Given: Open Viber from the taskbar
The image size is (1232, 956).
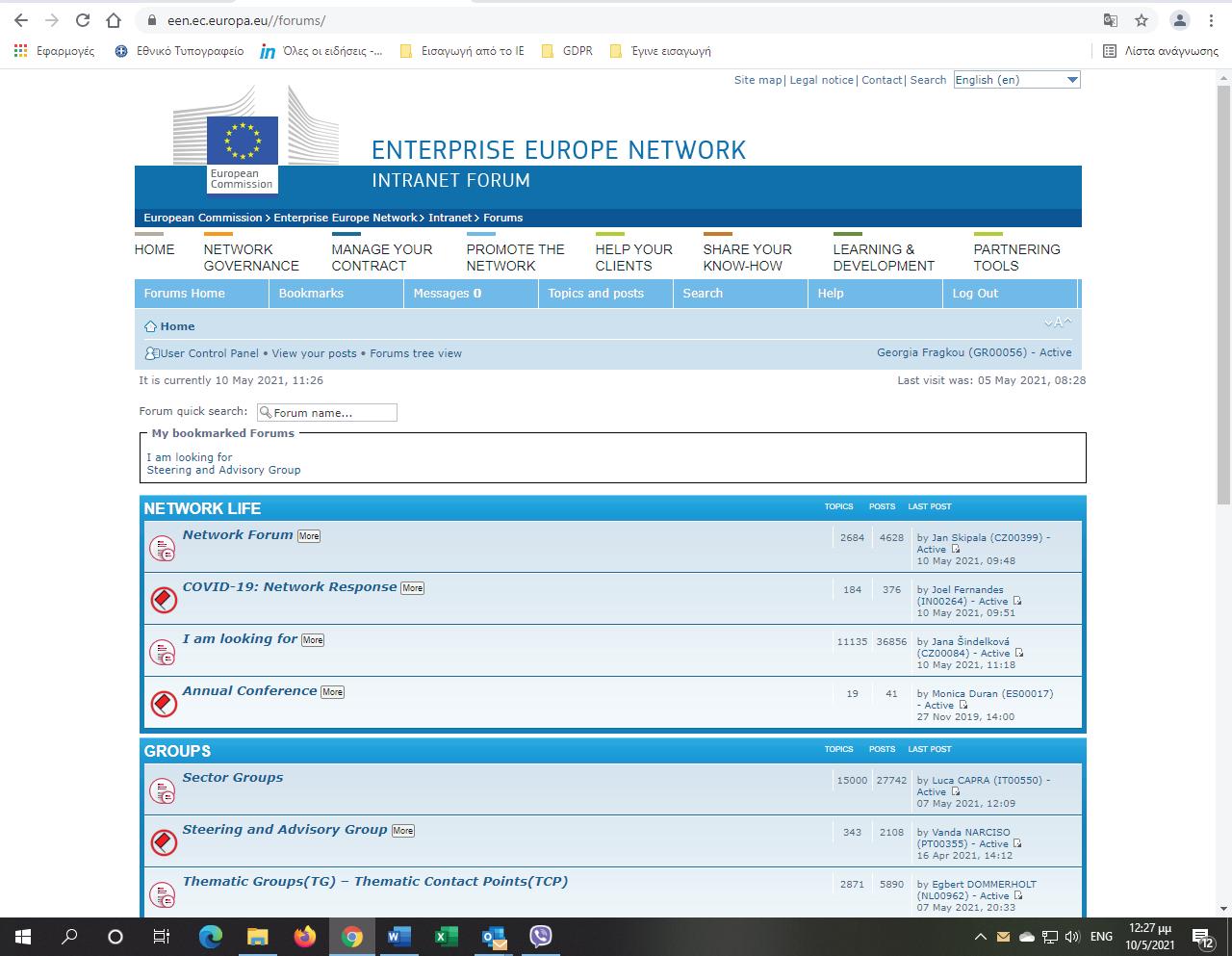Looking at the screenshot, I should [x=541, y=936].
